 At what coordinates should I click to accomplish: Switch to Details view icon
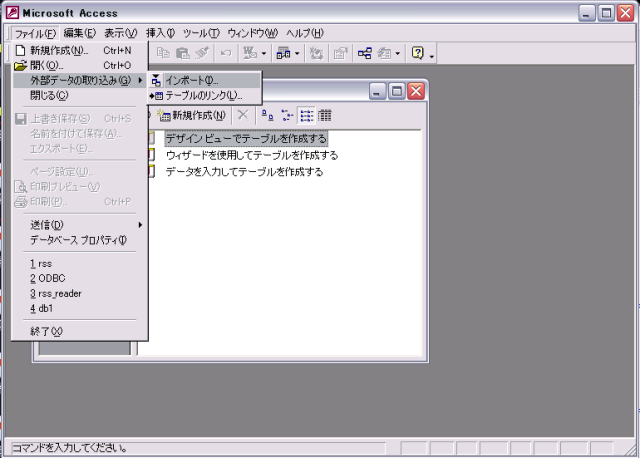325,116
